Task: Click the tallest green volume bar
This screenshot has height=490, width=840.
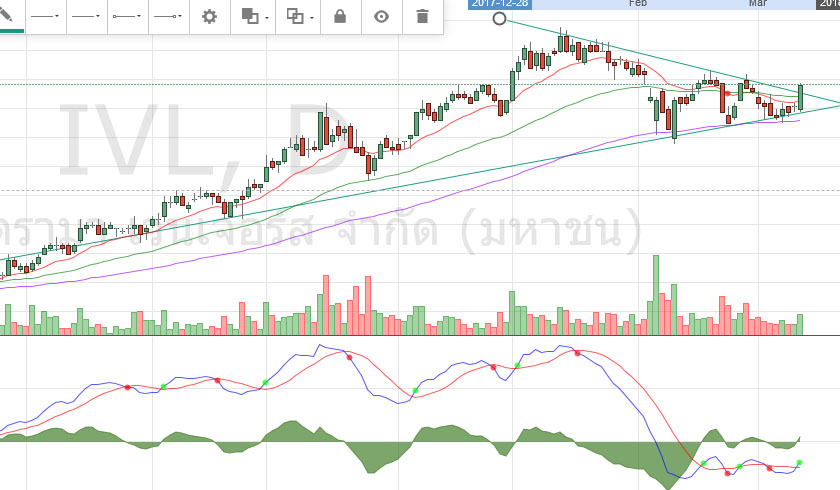Action: point(656,295)
